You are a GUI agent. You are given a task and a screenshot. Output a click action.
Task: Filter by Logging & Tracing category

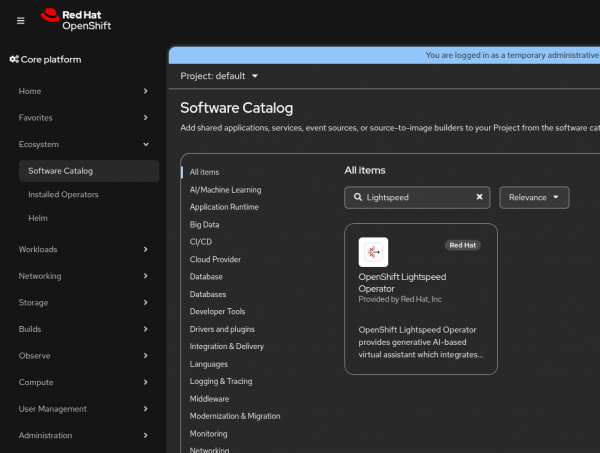point(221,381)
